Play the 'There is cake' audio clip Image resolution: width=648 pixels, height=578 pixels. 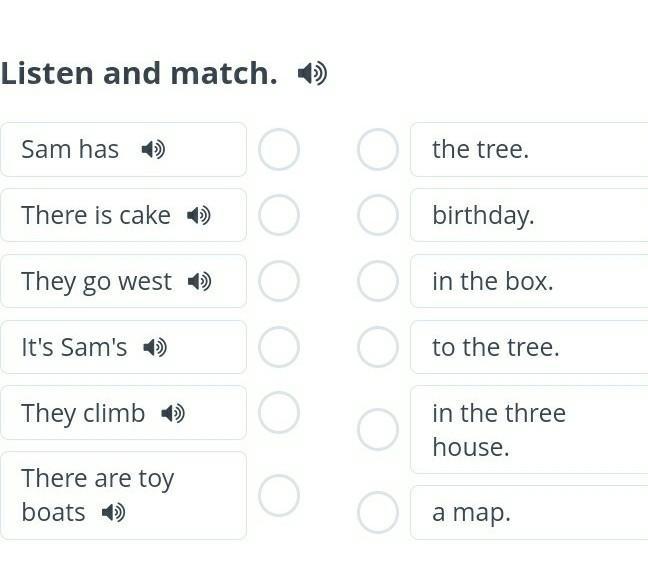[198, 215]
